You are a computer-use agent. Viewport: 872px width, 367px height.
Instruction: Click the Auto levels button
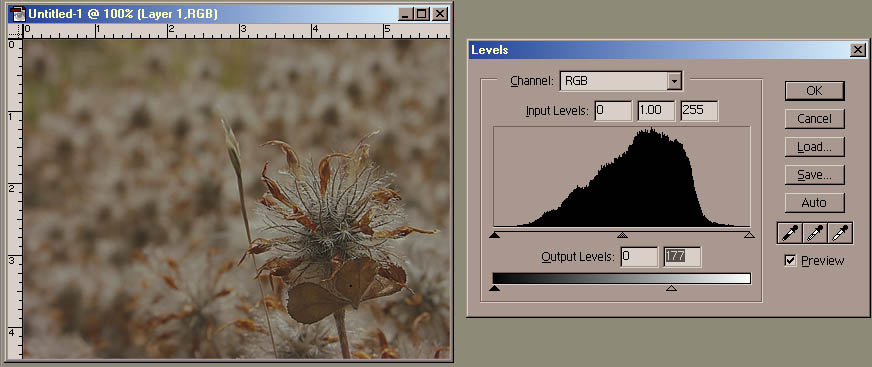pyautogui.click(x=814, y=202)
